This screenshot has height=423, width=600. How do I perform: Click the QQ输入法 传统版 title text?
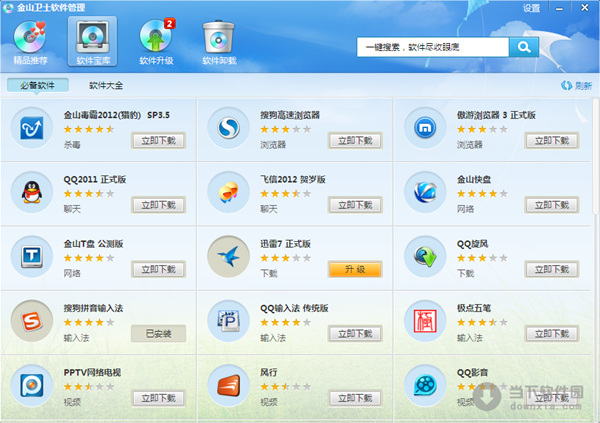click(x=294, y=308)
